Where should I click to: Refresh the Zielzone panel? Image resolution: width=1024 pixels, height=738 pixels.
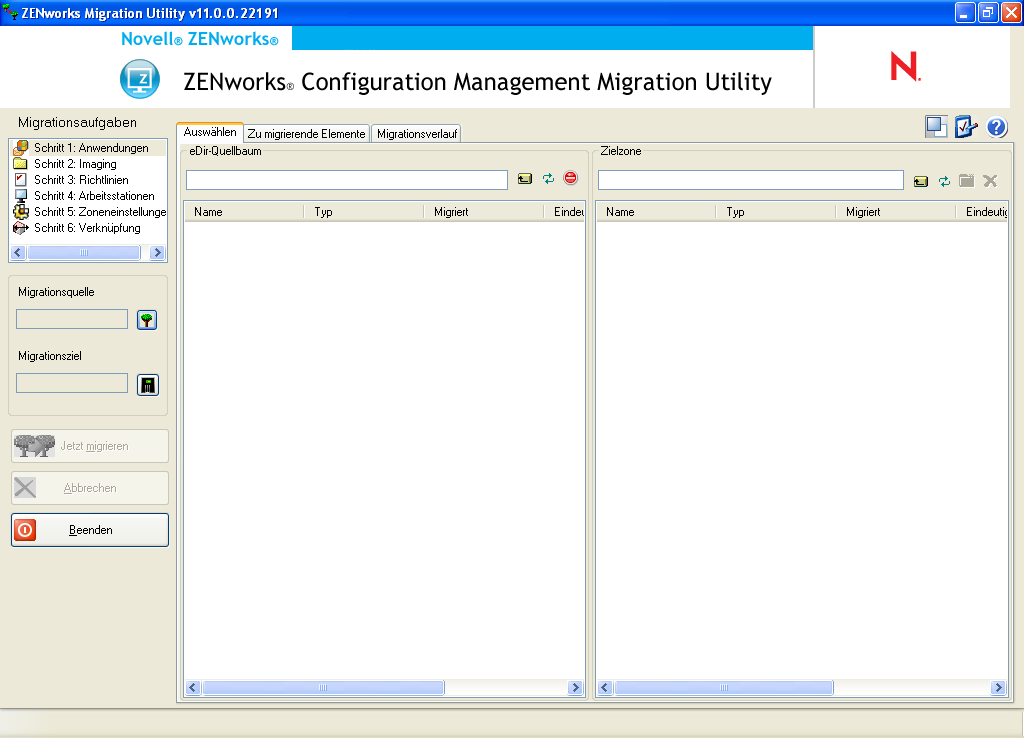[x=944, y=181]
